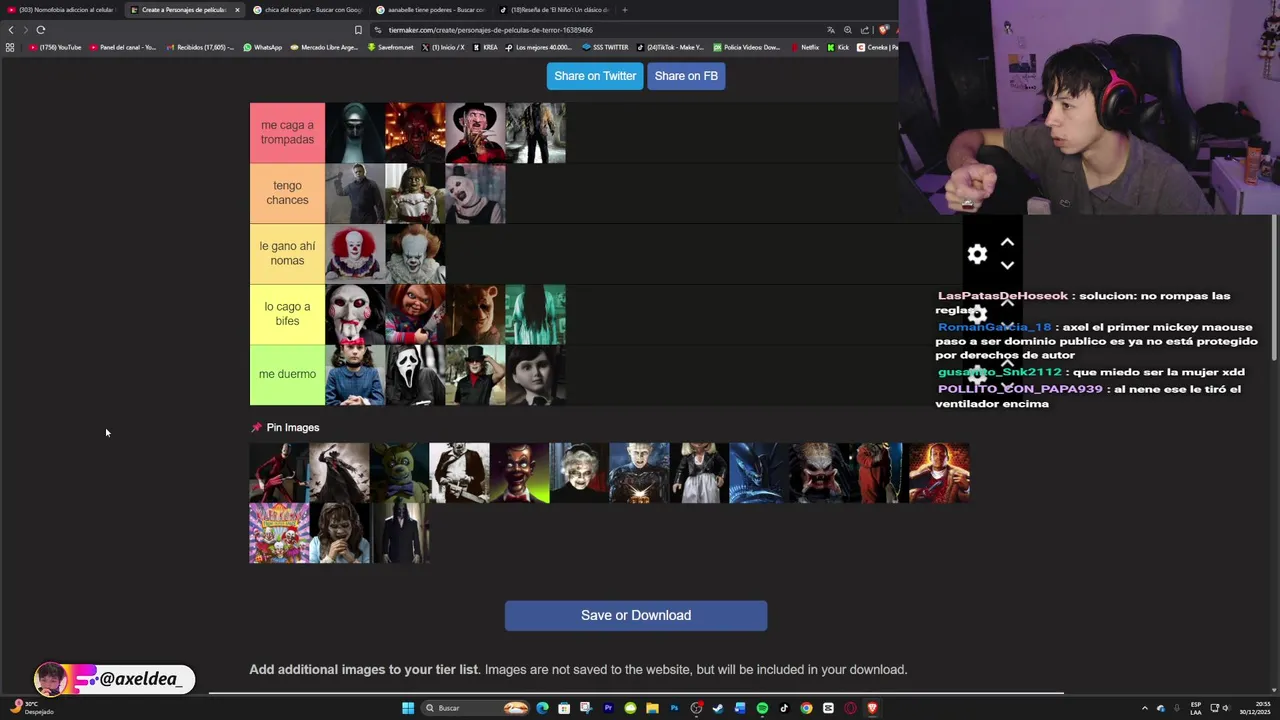The width and height of the screenshot is (1280, 720).
Task: Open Opera browser from the taskbar
Action: point(850,708)
